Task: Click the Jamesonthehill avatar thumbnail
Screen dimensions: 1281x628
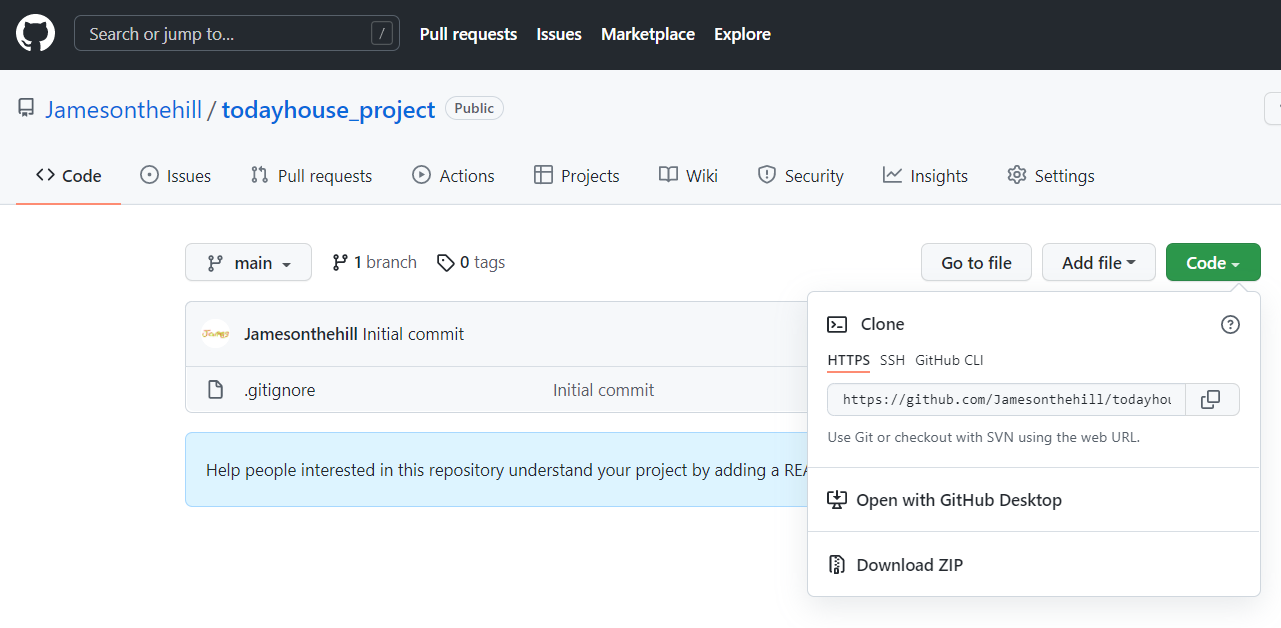Action: 216,334
